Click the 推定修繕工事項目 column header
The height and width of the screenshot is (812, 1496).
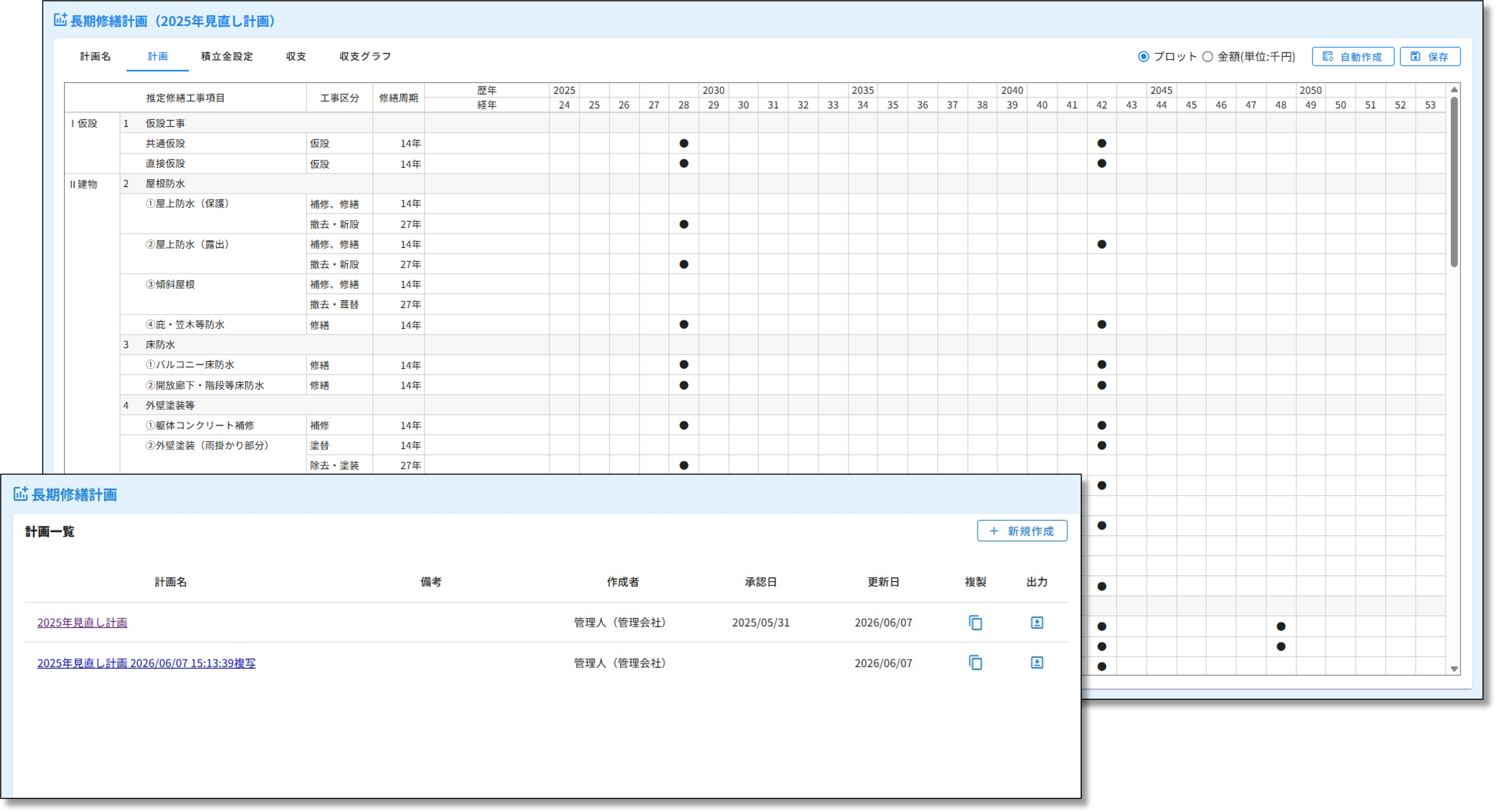pos(185,97)
